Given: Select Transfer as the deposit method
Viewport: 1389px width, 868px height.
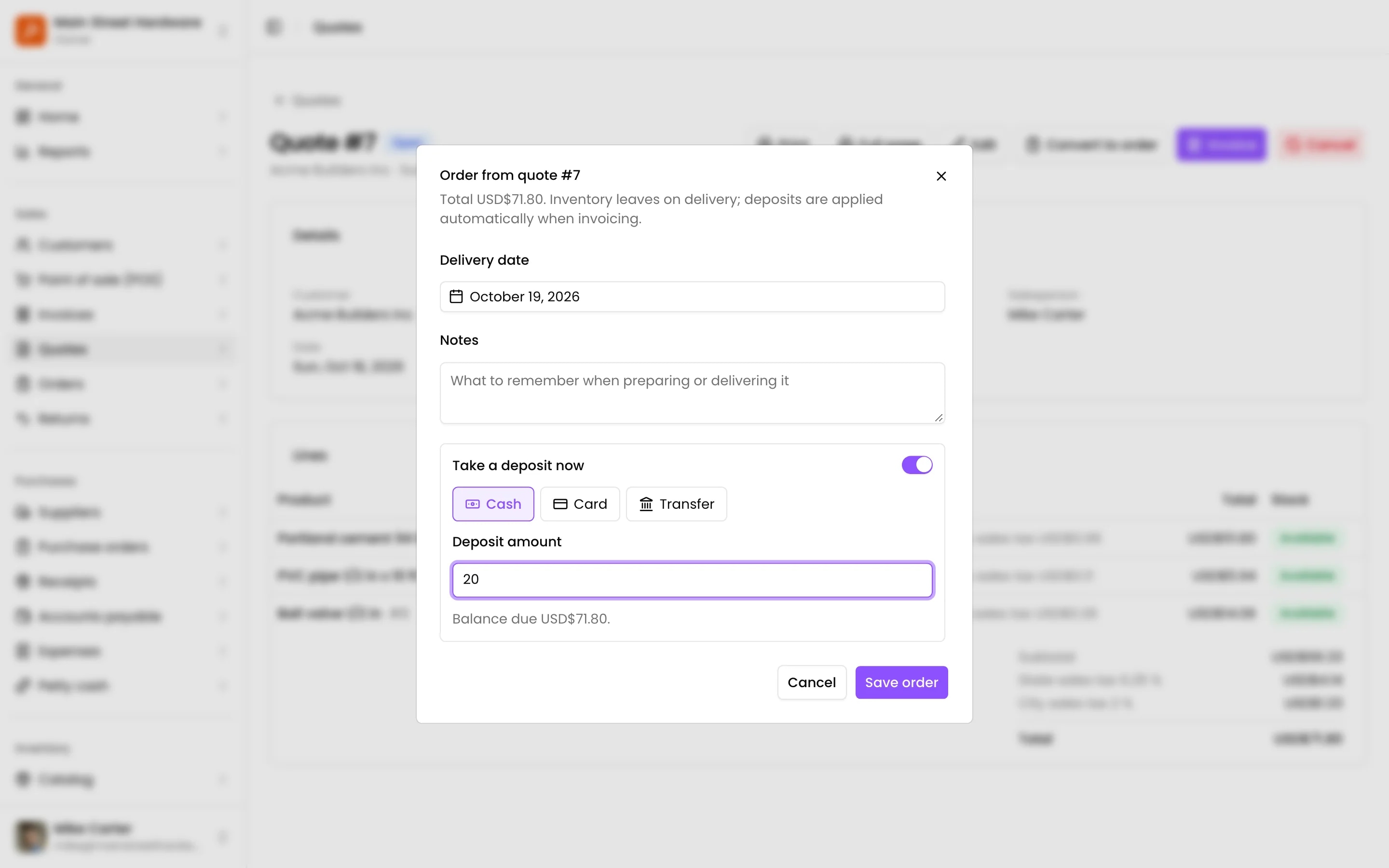Looking at the screenshot, I should click(676, 504).
